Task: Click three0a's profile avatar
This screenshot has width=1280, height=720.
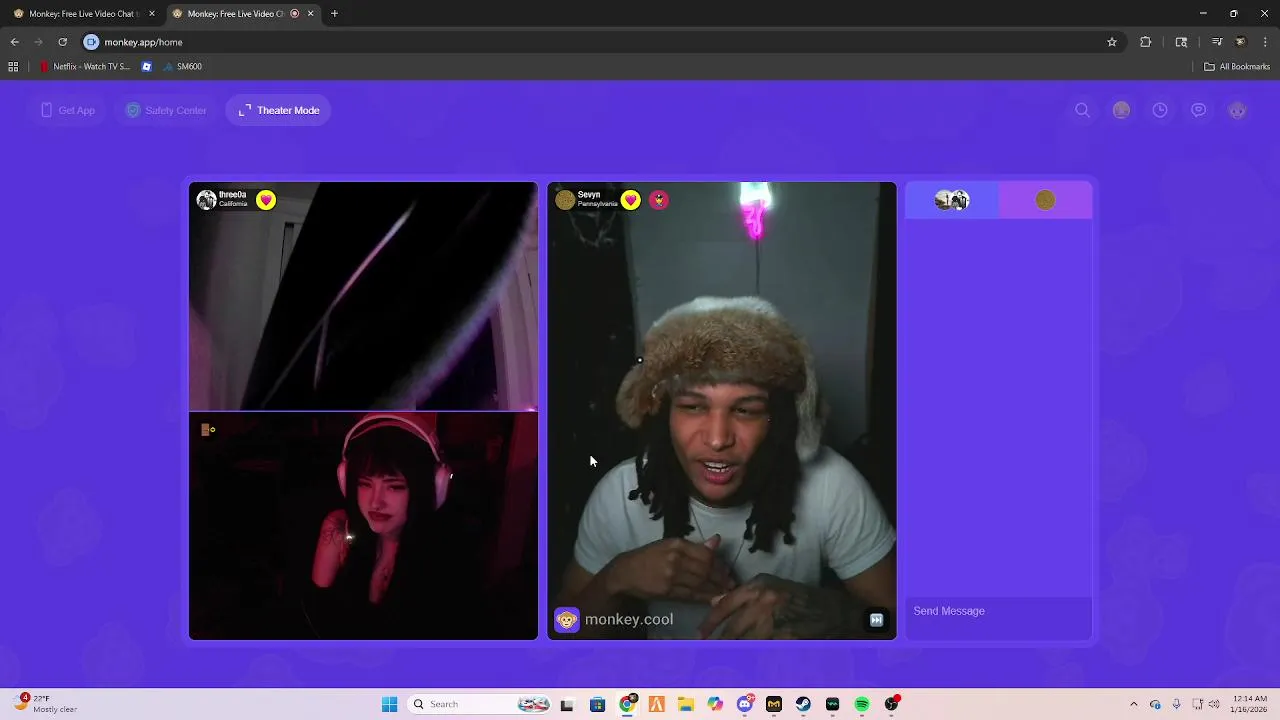Action: pos(206,200)
